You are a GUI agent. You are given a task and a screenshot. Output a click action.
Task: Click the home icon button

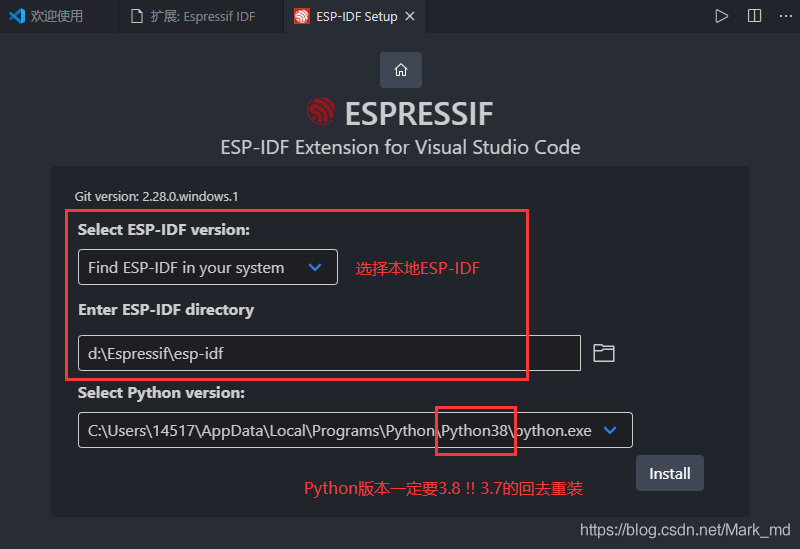click(401, 70)
